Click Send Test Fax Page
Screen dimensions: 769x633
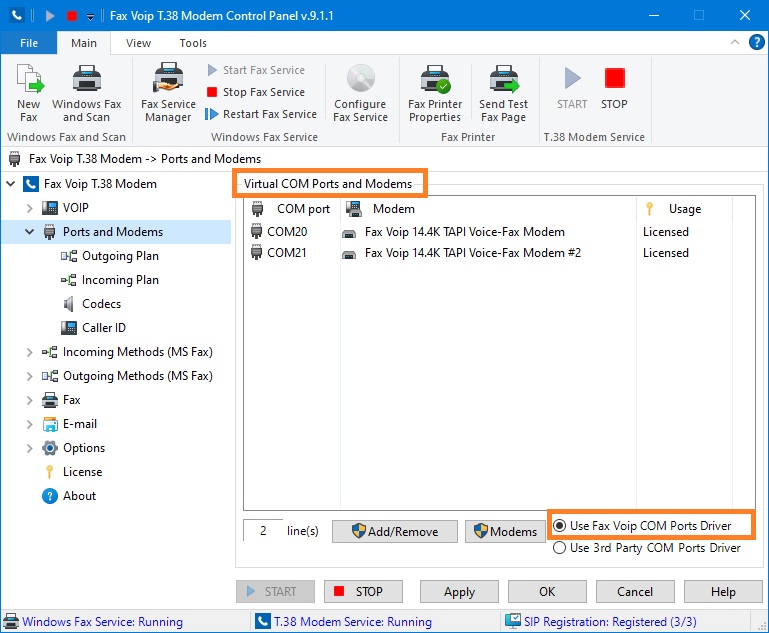pos(504,93)
